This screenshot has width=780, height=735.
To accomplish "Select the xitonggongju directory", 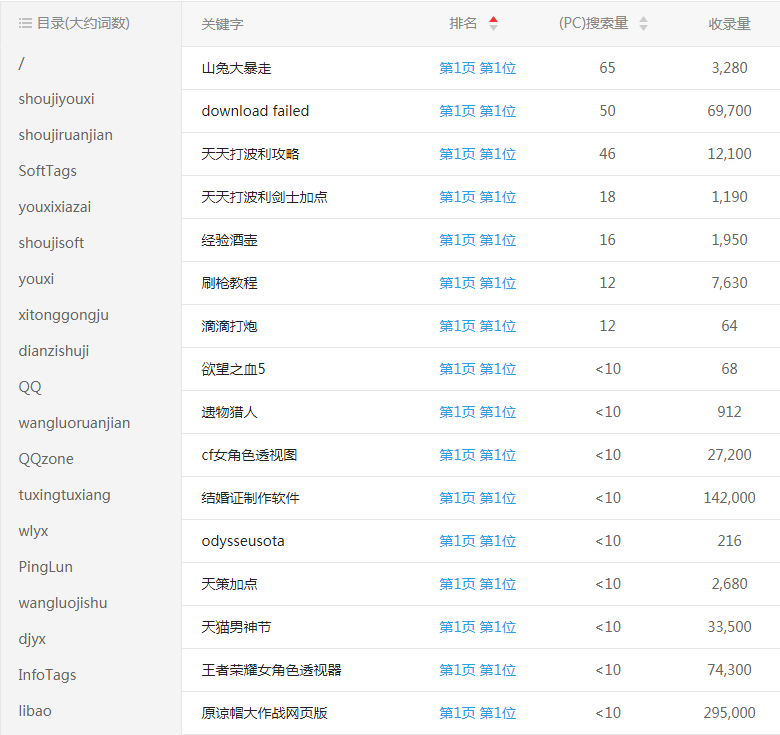I will (x=63, y=315).
